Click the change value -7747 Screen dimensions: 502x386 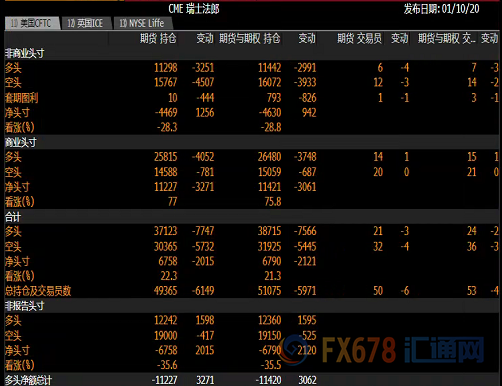[x=203, y=231]
